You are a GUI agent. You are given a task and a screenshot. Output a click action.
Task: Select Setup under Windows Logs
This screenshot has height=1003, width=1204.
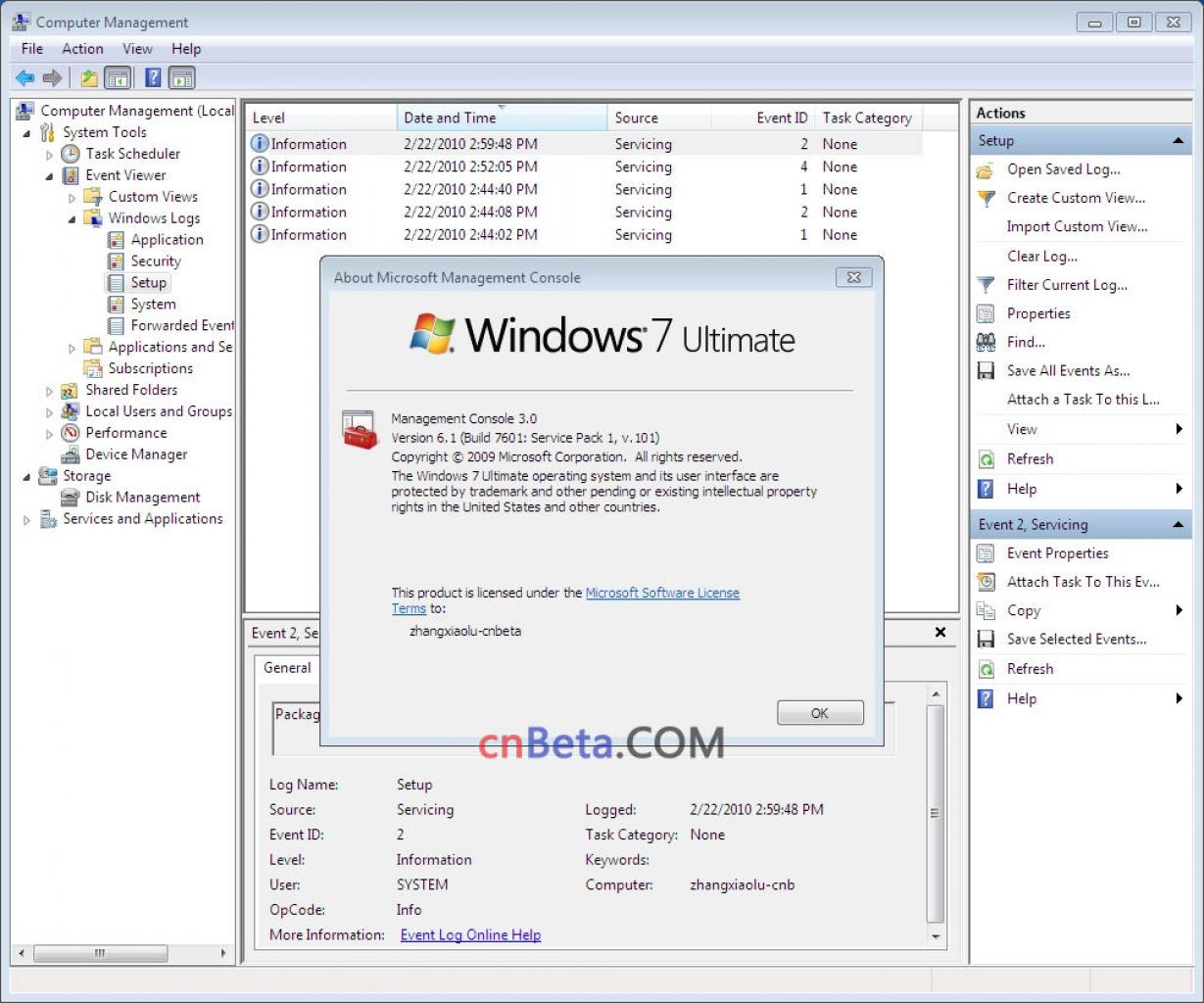click(x=148, y=283)
